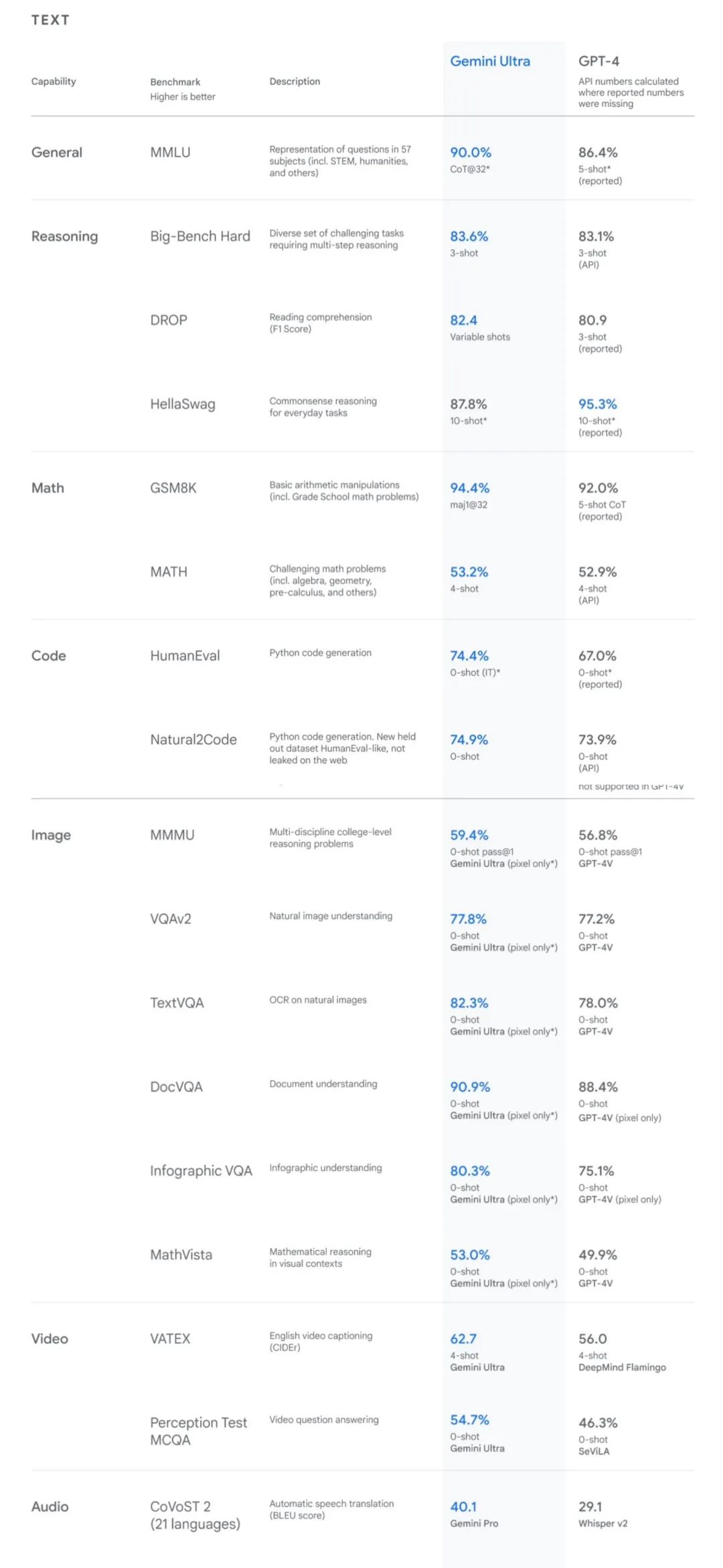
Task: Click the MathVista benchmark label
Action: coord(181,1255)
